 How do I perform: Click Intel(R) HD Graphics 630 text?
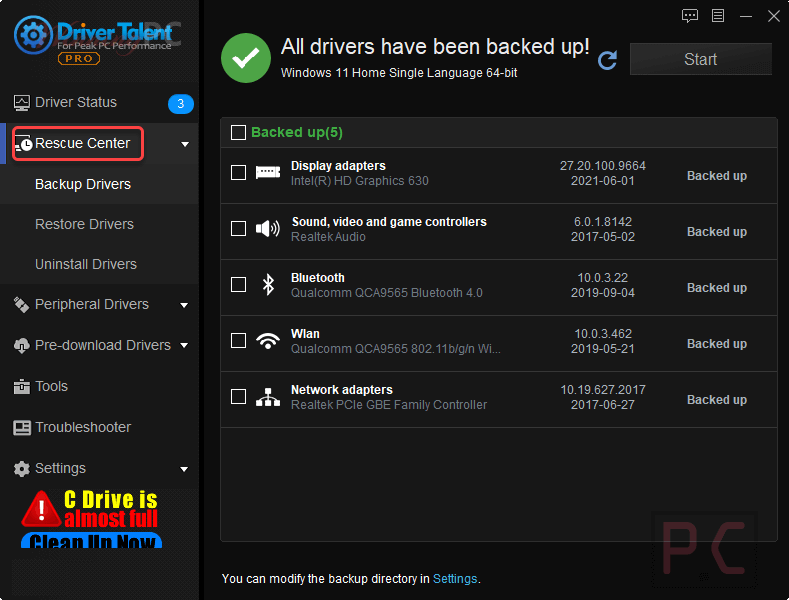360,181
